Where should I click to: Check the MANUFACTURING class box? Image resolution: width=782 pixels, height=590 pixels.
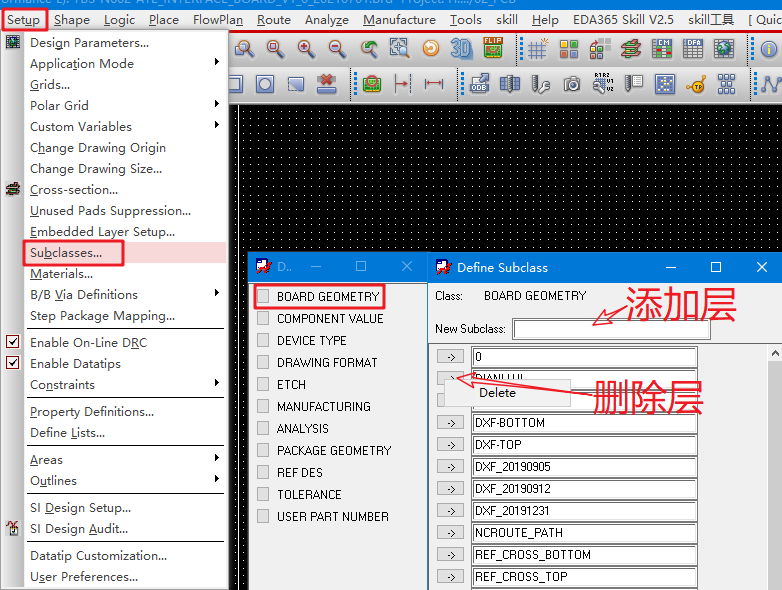263,405
